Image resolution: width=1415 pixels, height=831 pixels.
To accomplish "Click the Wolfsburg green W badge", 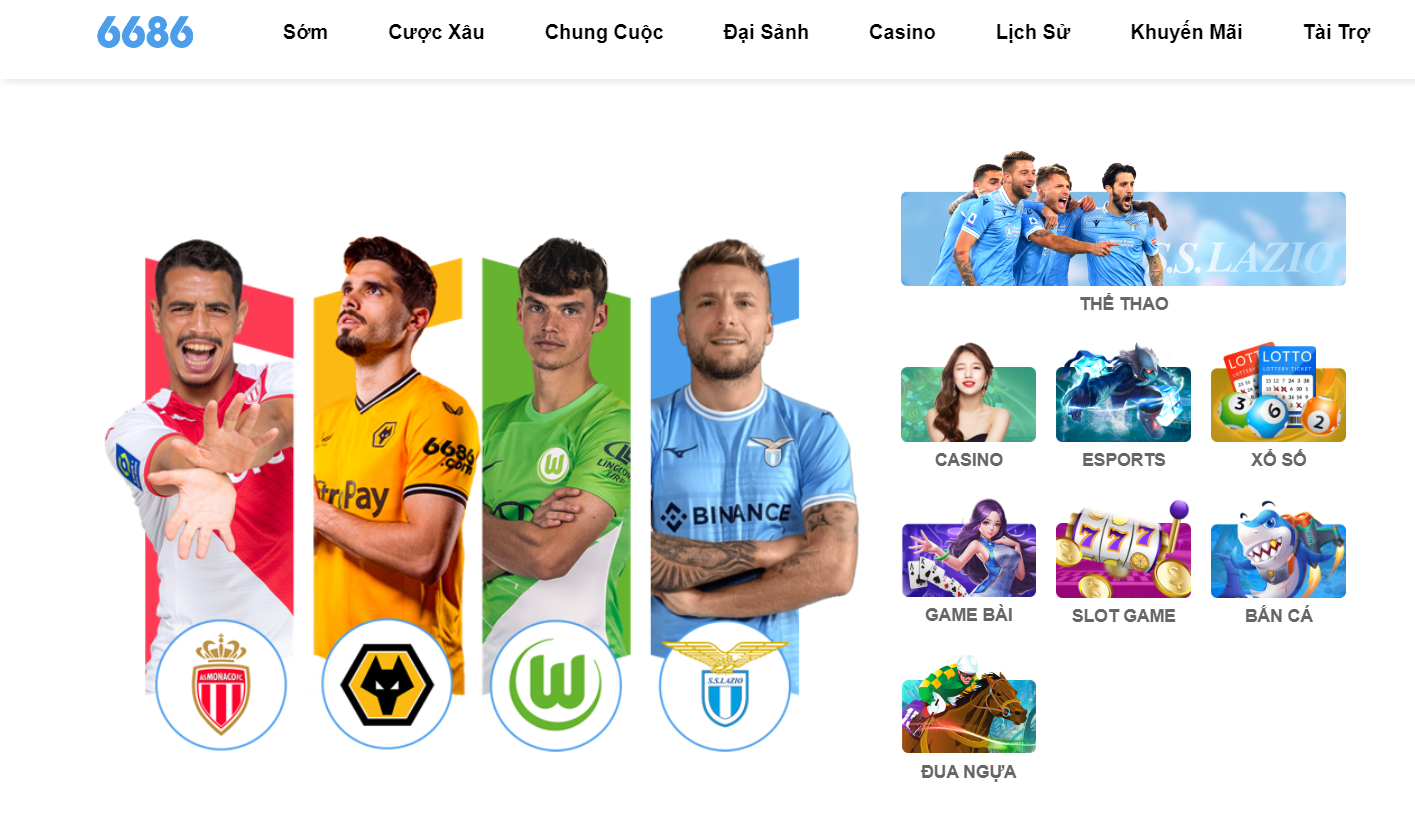I will pos(556,685).
